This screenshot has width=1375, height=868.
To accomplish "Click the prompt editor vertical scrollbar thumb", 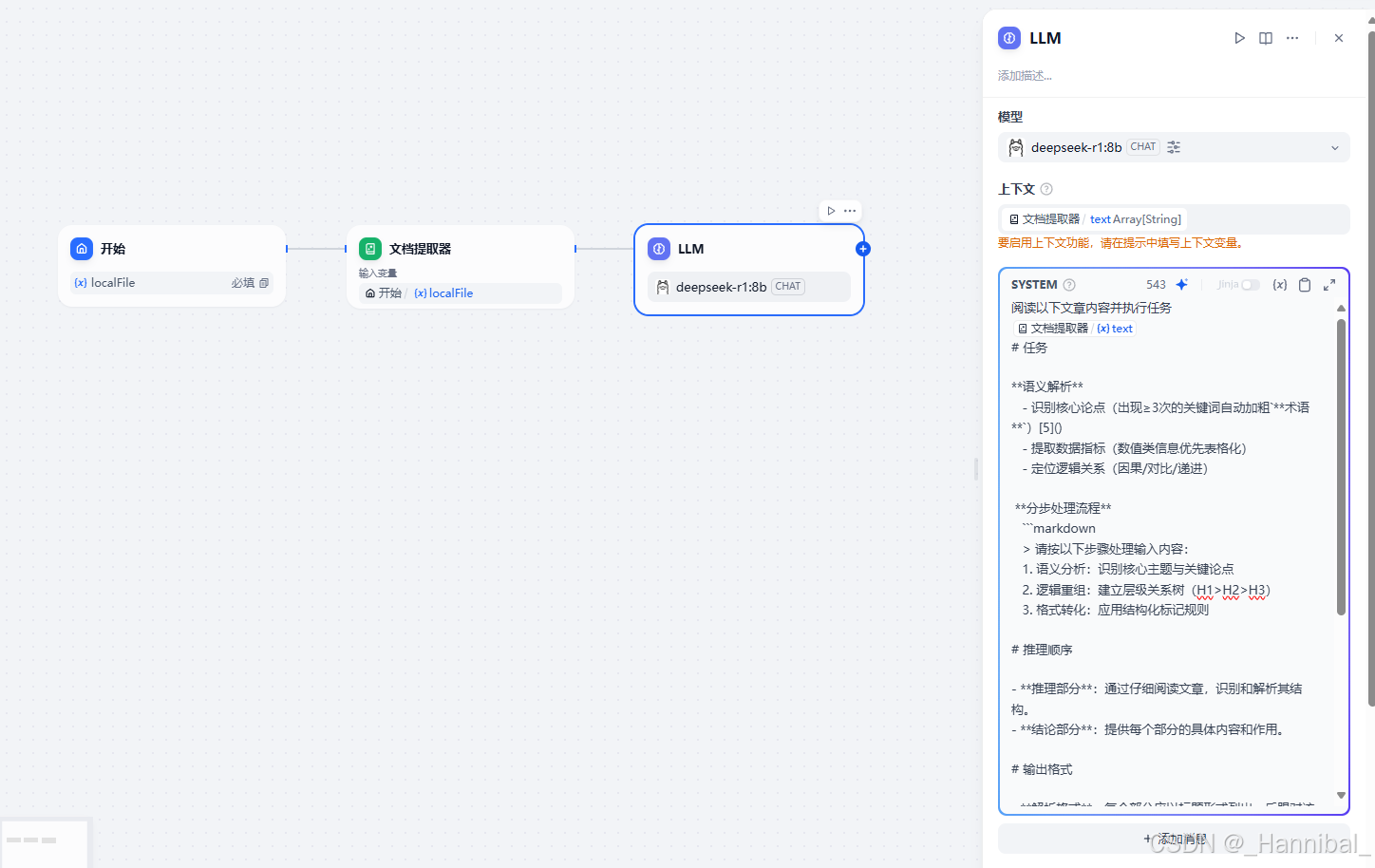I will click(x=1341, y=467).
